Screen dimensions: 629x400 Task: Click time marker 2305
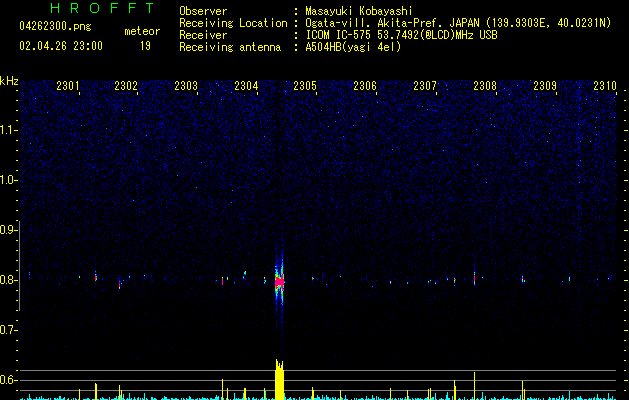point(305,86)
